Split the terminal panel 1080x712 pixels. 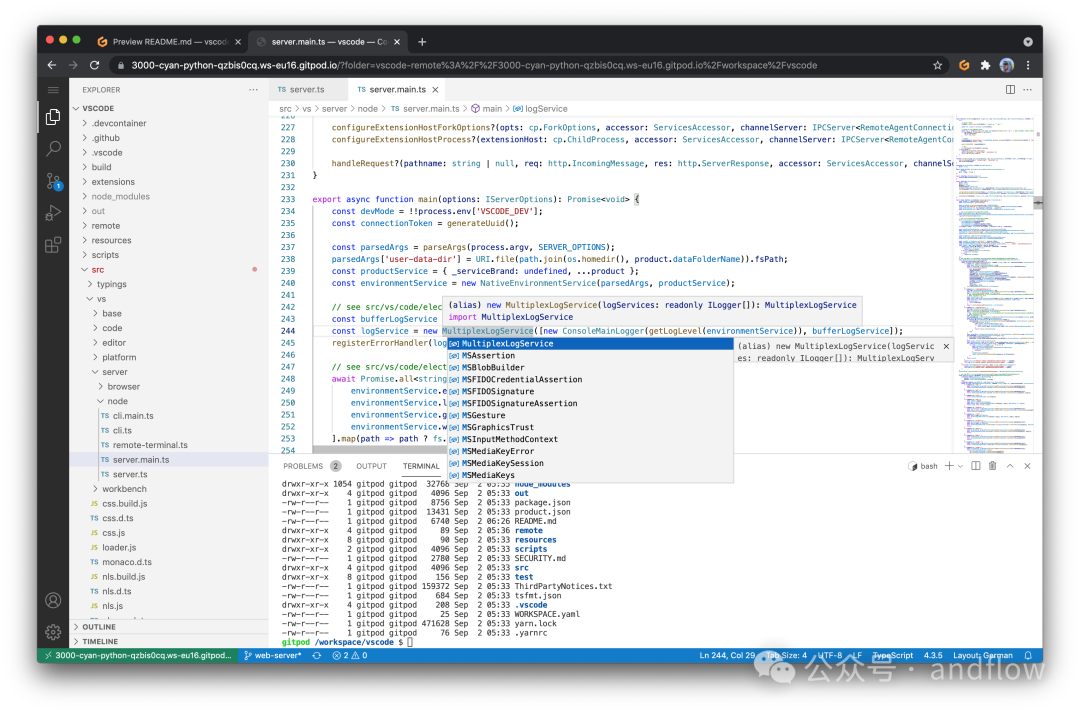975,466
